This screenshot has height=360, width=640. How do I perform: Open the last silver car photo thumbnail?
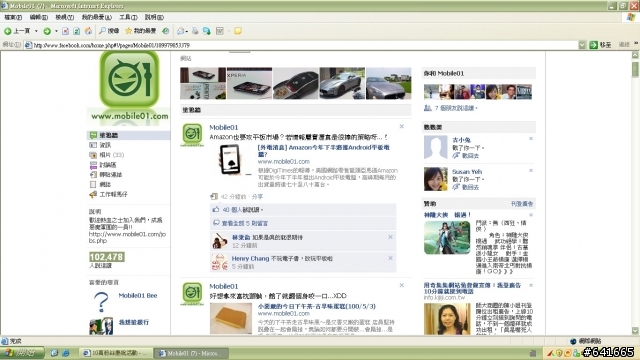[389, 83]
